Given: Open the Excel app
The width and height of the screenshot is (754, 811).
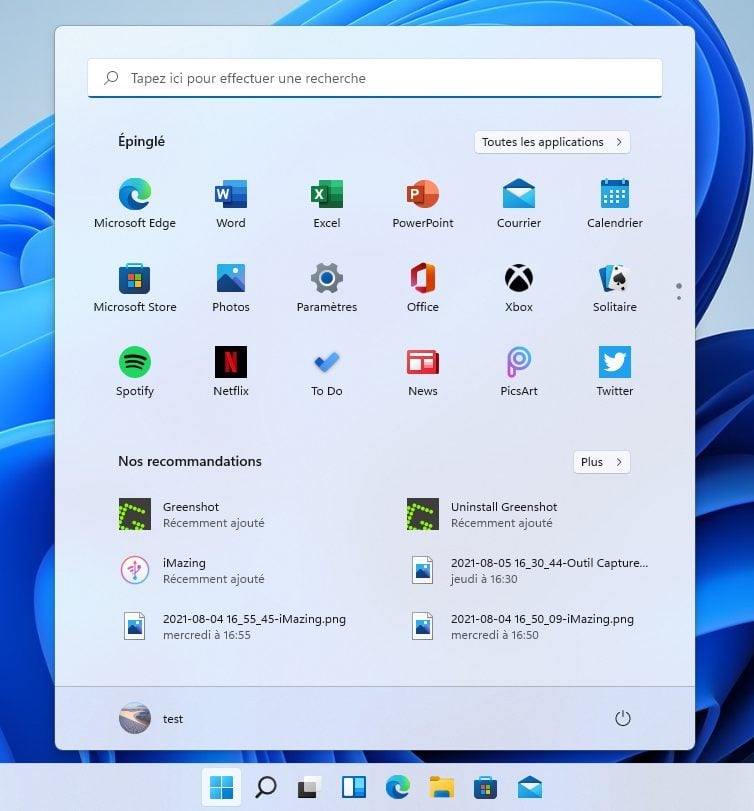Looking at the screenshot, I should click(327, 203).
